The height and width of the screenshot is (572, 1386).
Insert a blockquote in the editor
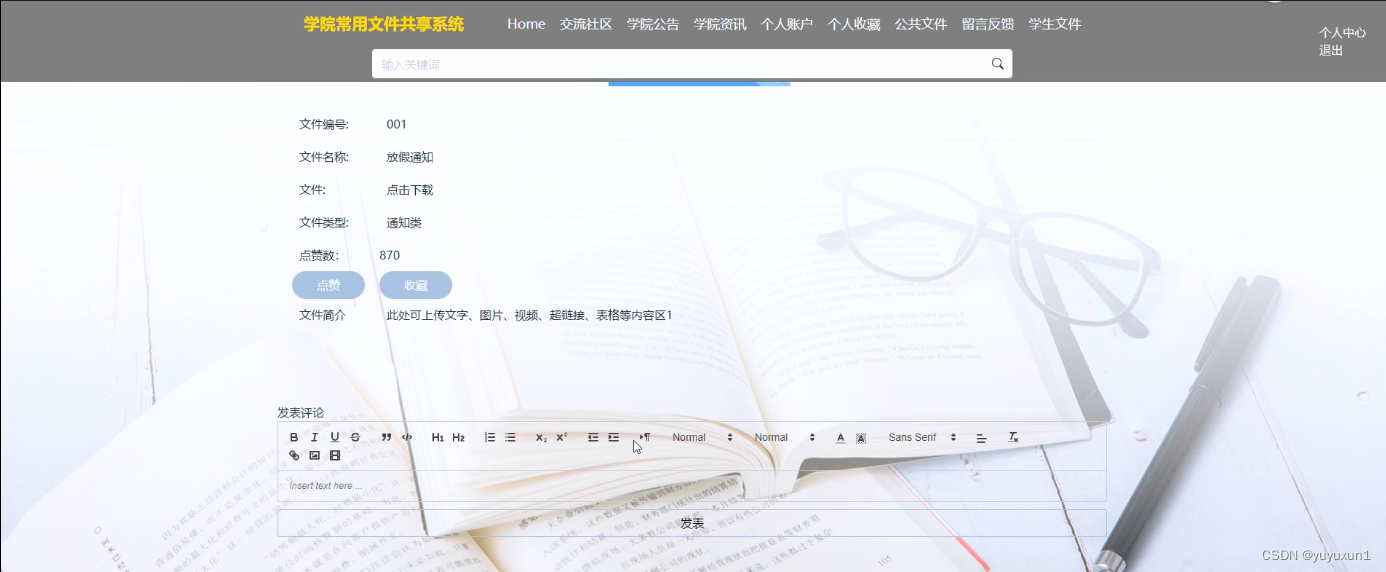click(x=386, y=438)
